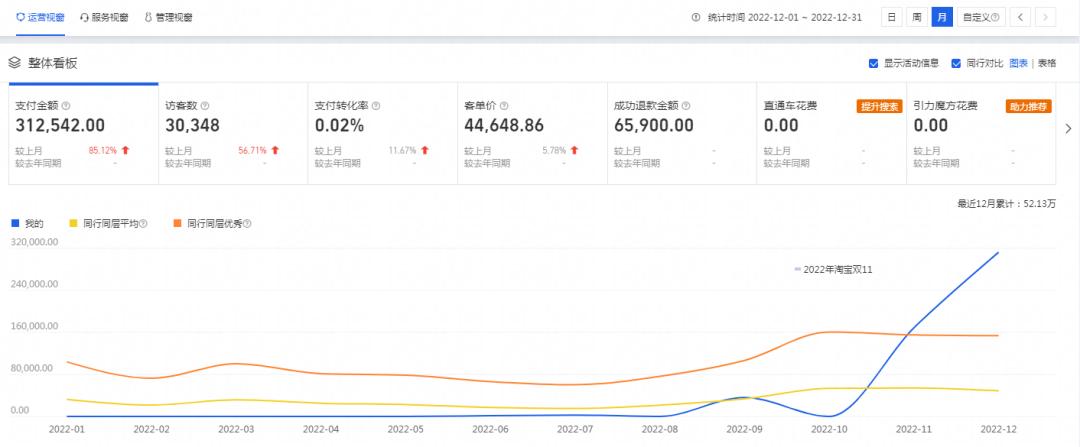Click the orange 同行同层优秀 legend swatch

click(177, 223)
